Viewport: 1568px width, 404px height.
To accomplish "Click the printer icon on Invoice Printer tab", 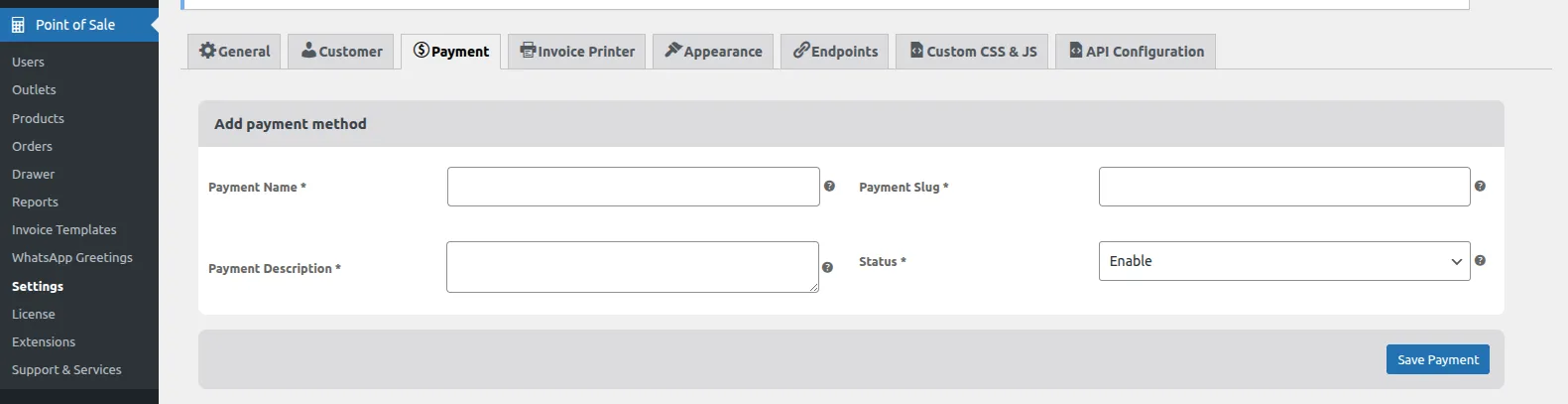I will click(528, 51).
